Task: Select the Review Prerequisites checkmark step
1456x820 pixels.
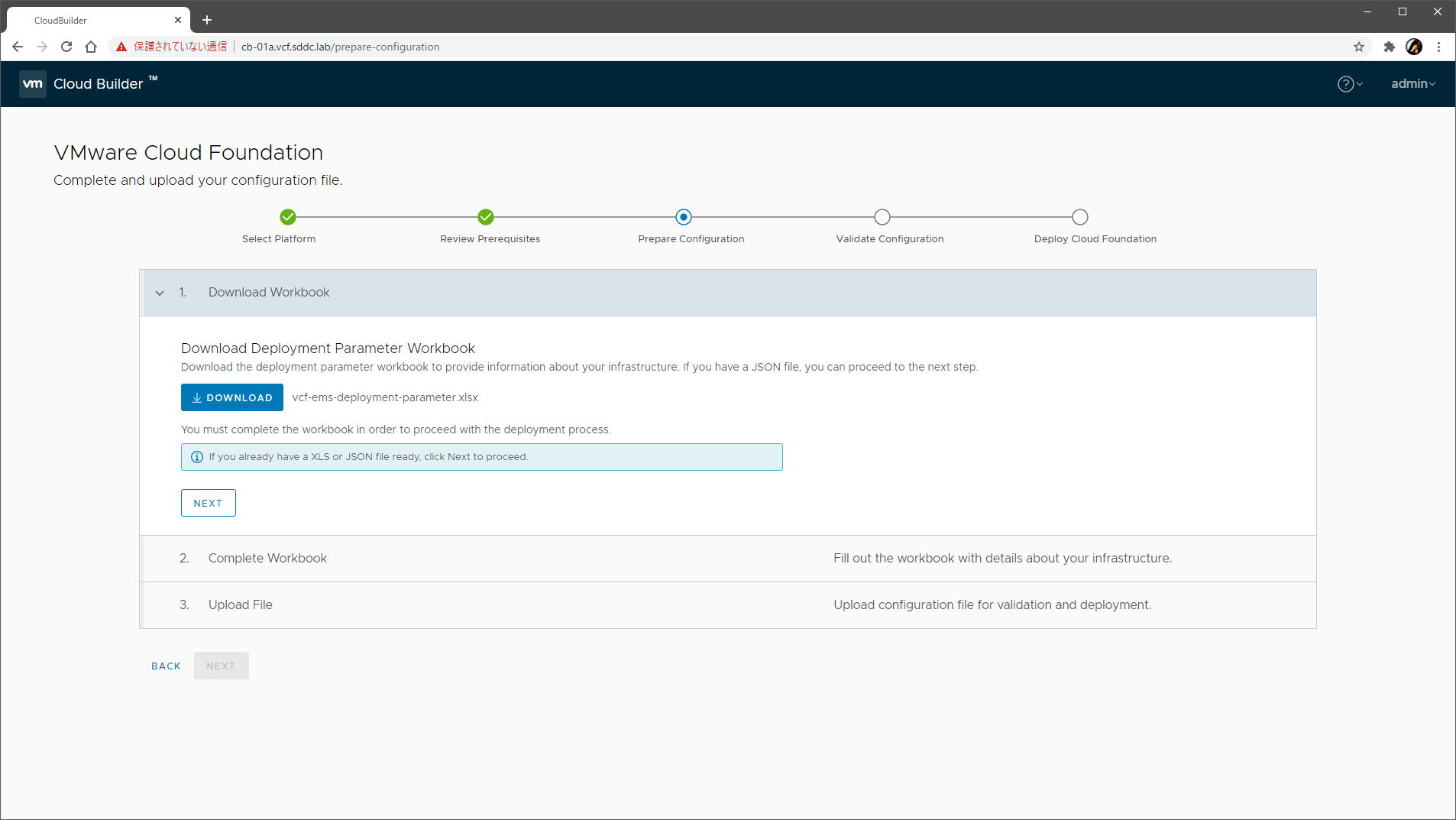Action: 486,217
